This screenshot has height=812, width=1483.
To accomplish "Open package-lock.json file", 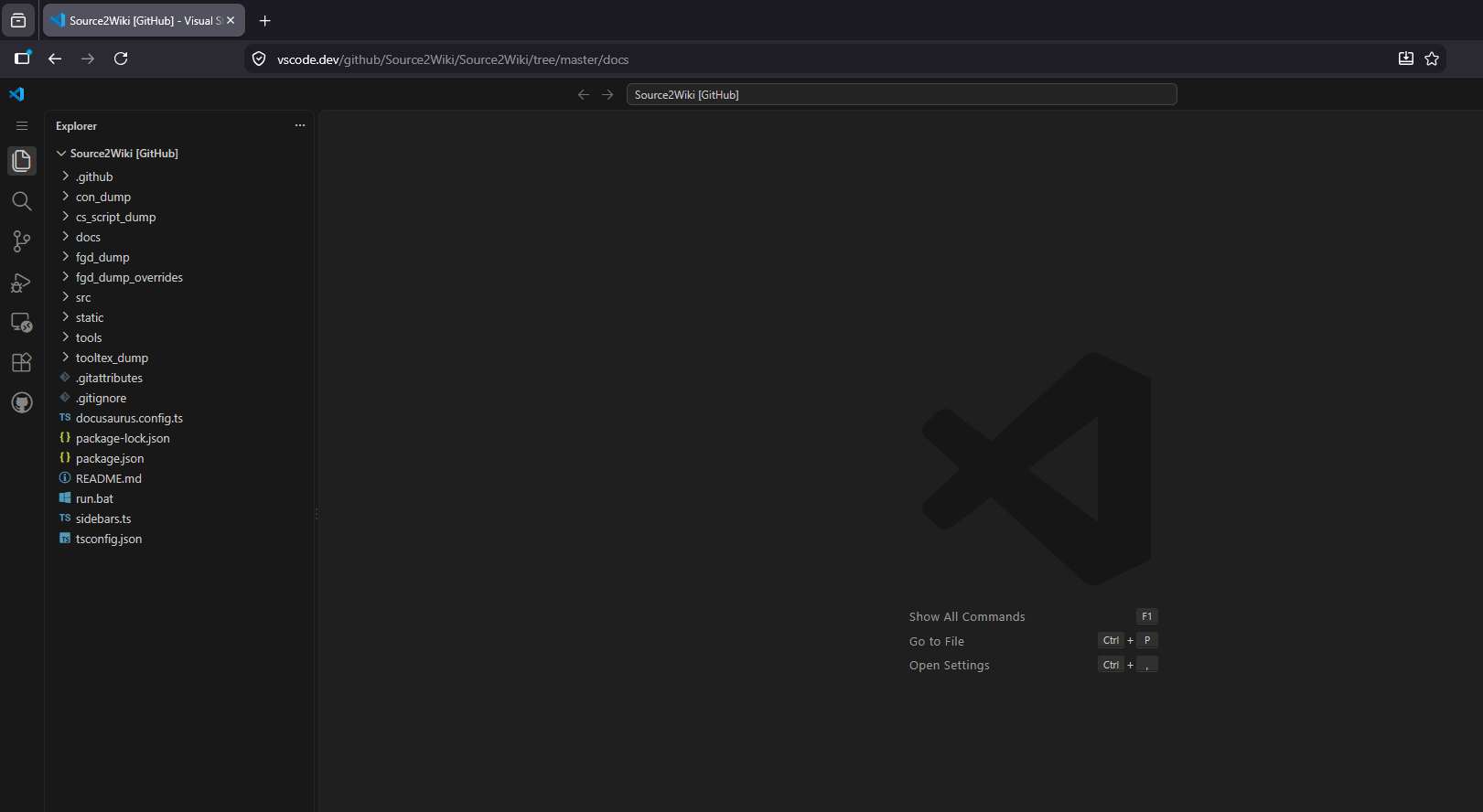I will [179, 438].
